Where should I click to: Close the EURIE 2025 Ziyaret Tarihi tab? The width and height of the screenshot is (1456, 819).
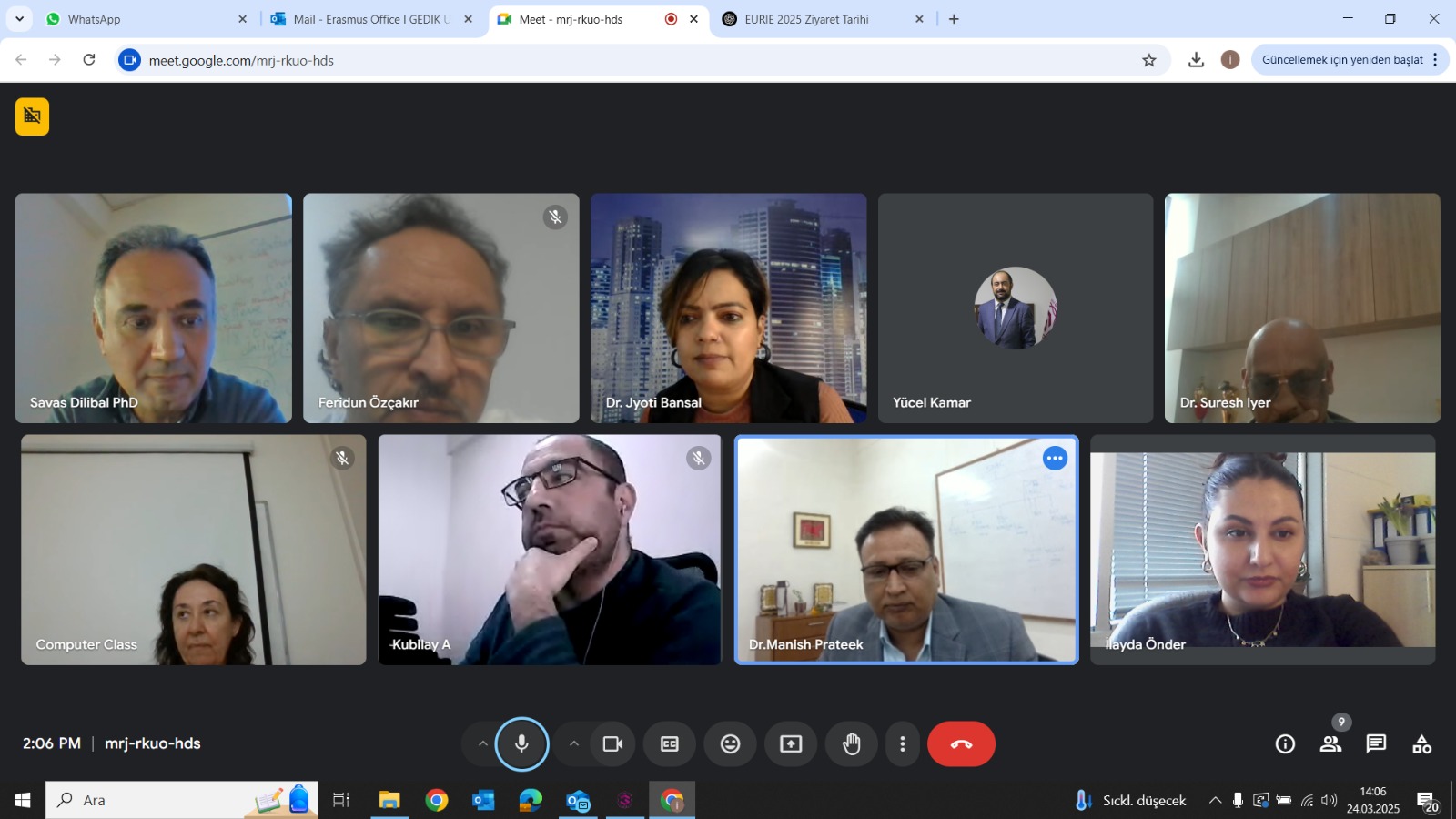tap(919, 19)
